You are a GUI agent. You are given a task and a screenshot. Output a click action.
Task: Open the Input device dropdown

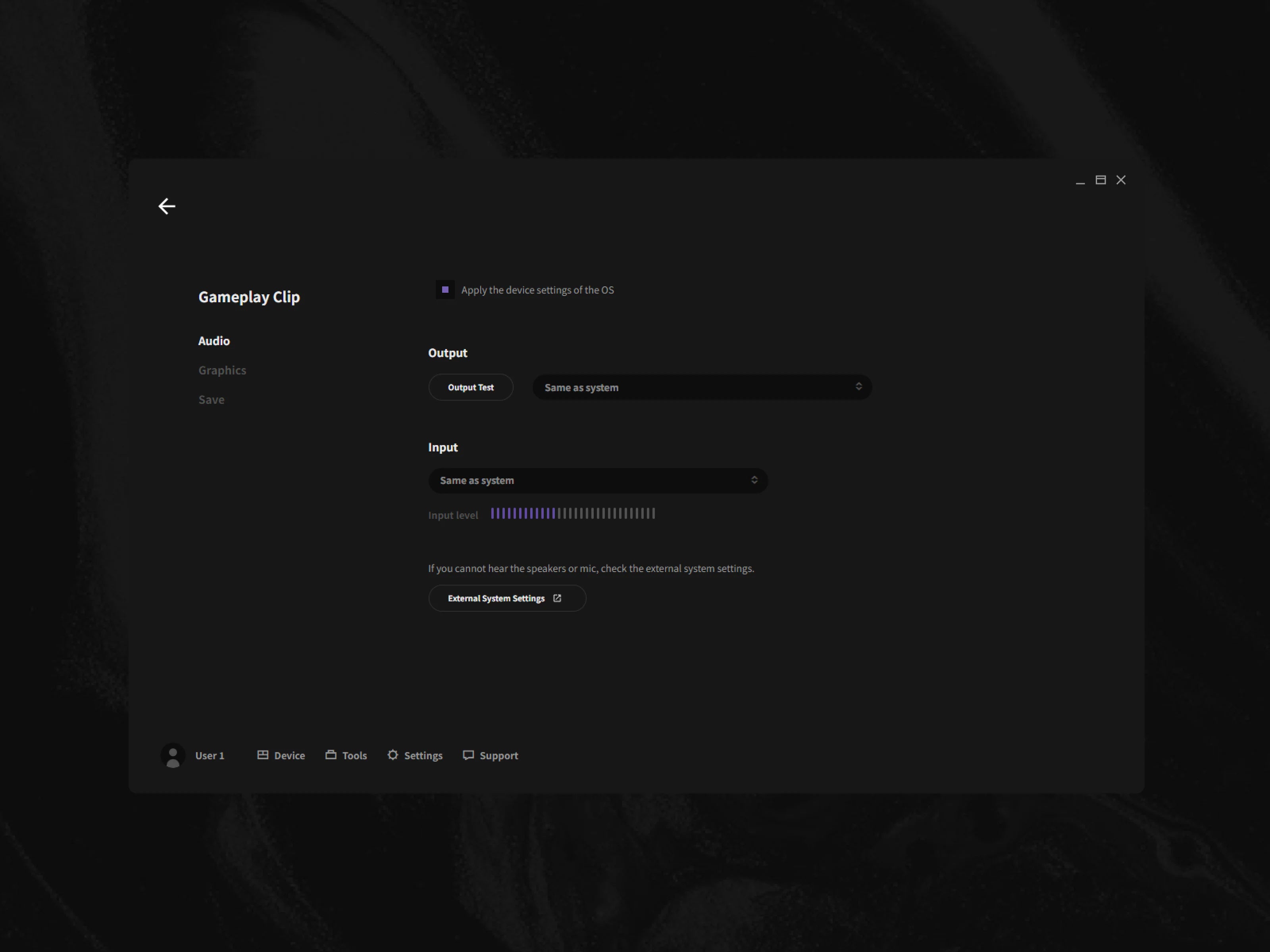598,480
